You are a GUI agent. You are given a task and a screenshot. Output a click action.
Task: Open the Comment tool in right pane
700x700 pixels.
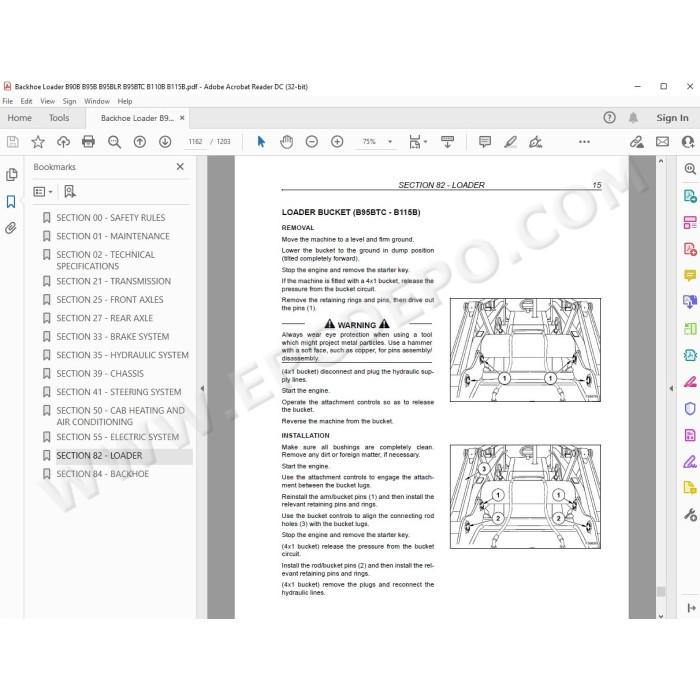[x=690, y=275]
